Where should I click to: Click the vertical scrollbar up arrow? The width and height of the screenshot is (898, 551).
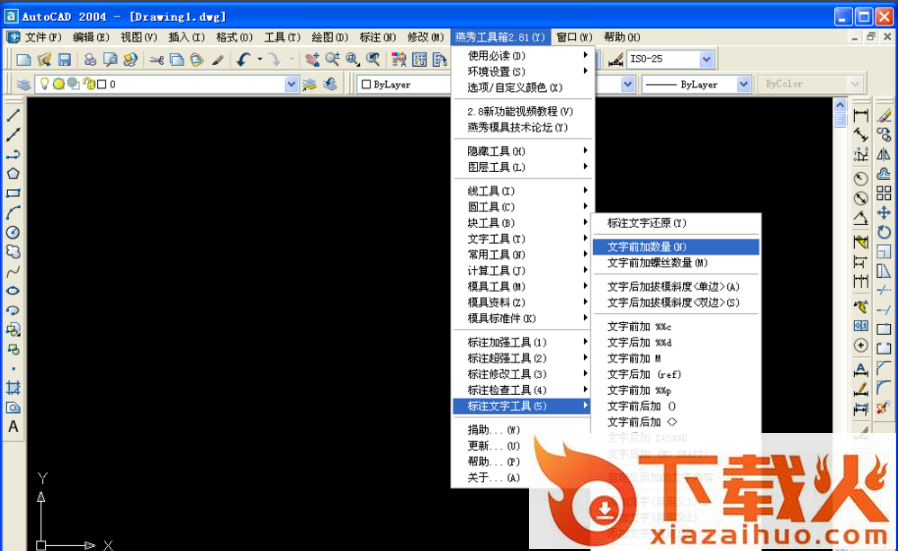pyautogui.click(x=840, y=105)
